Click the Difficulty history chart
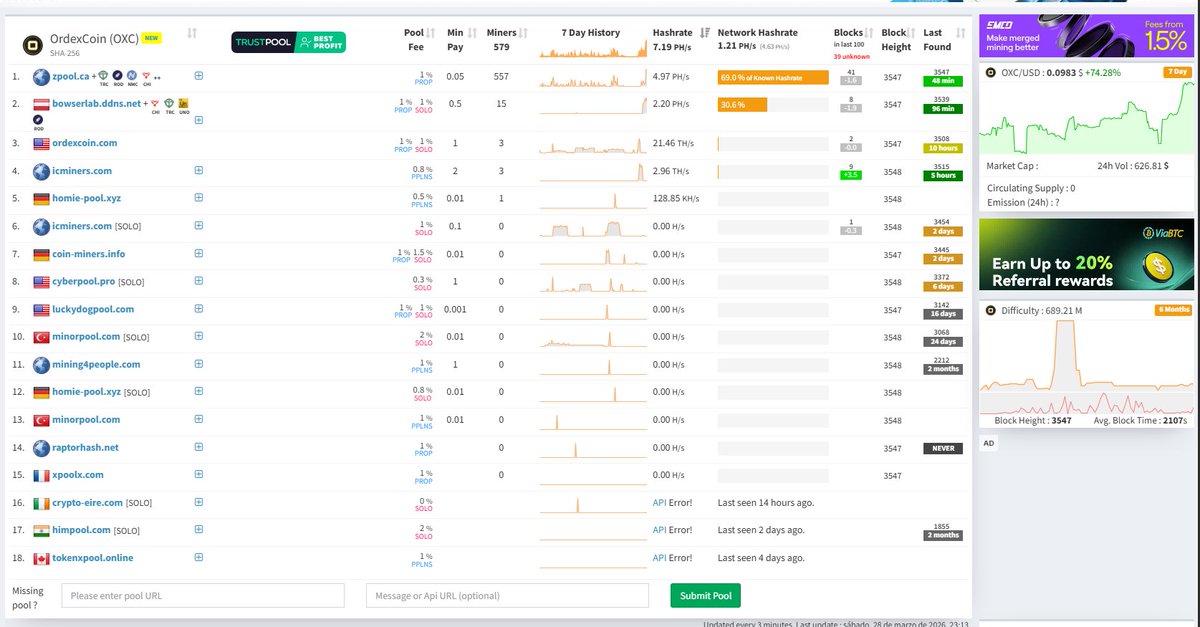 point(1086,366)
